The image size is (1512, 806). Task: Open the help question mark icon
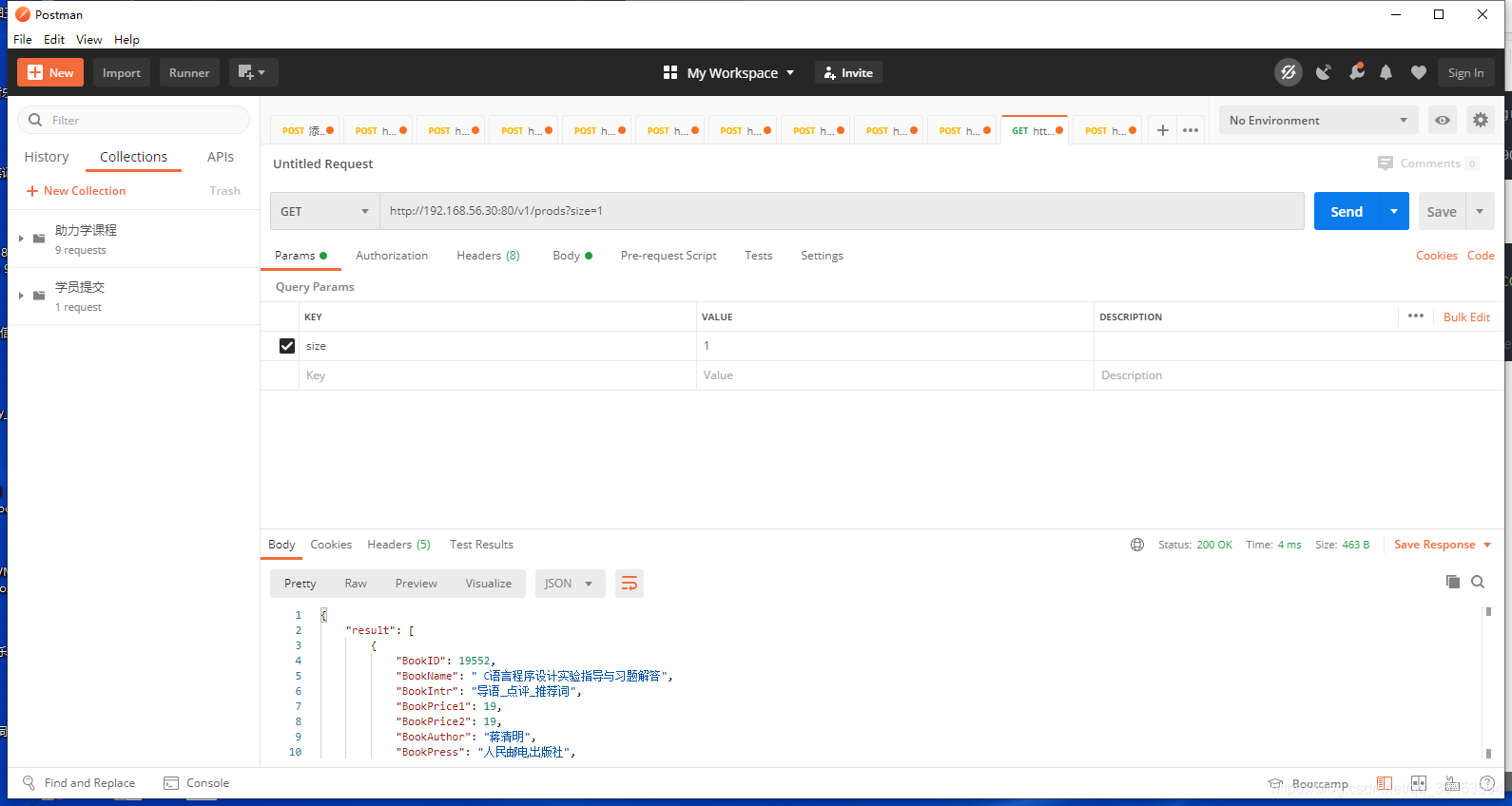1487,784
